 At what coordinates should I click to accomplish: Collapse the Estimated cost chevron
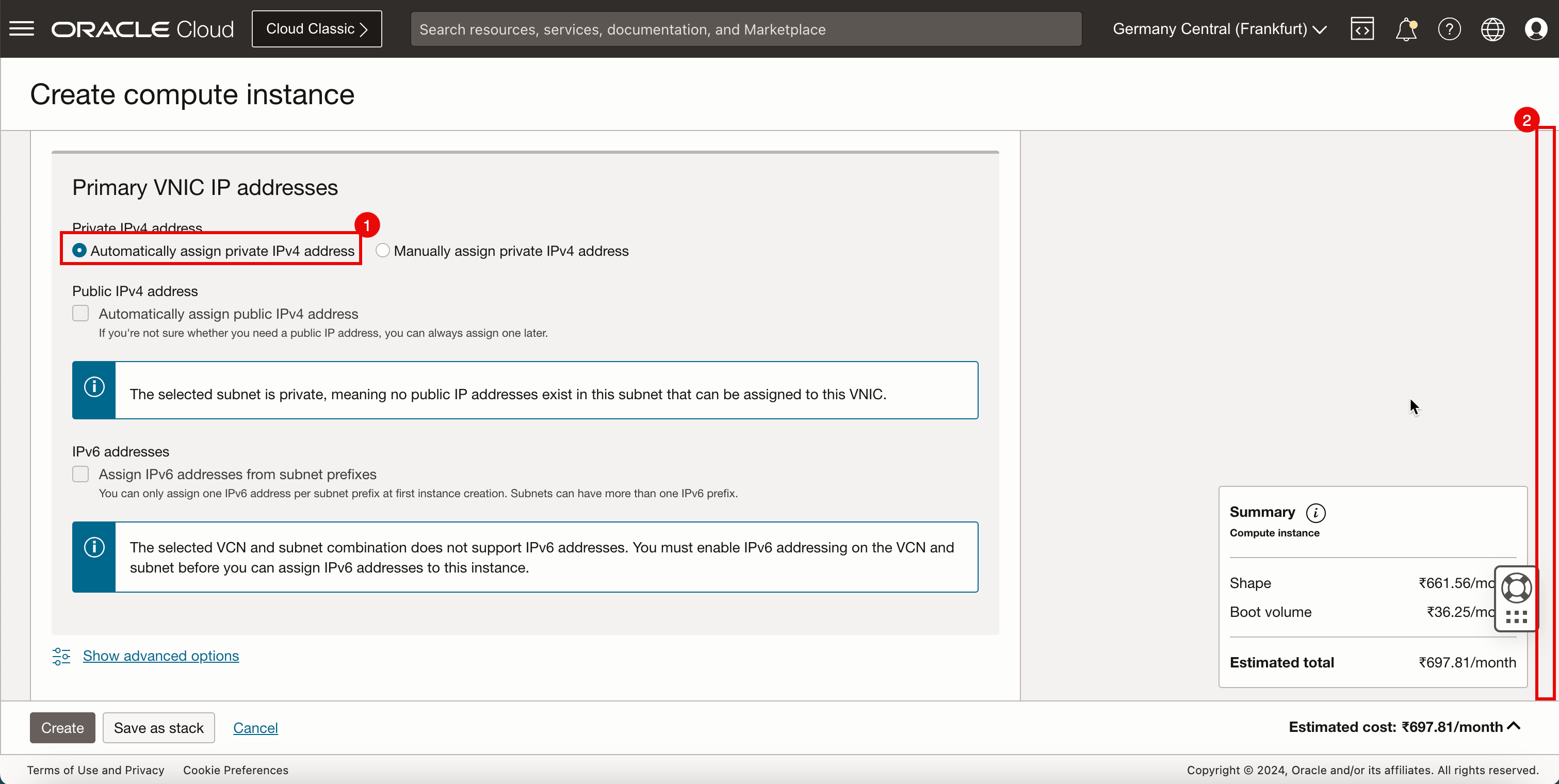pos(1514,727)
